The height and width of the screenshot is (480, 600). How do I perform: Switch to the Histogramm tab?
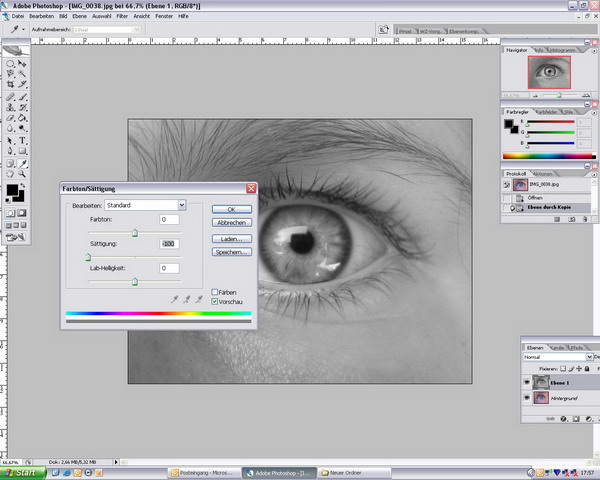(562, 50)
